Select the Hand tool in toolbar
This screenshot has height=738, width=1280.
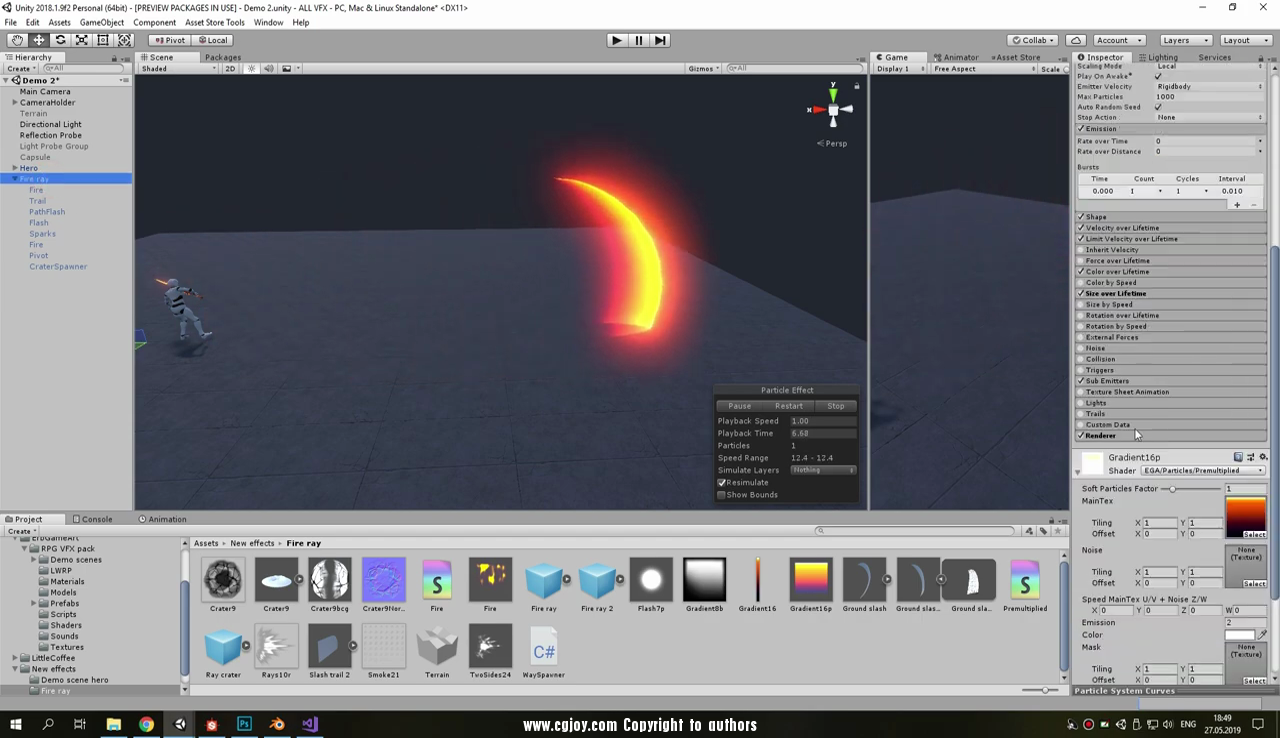17,40
